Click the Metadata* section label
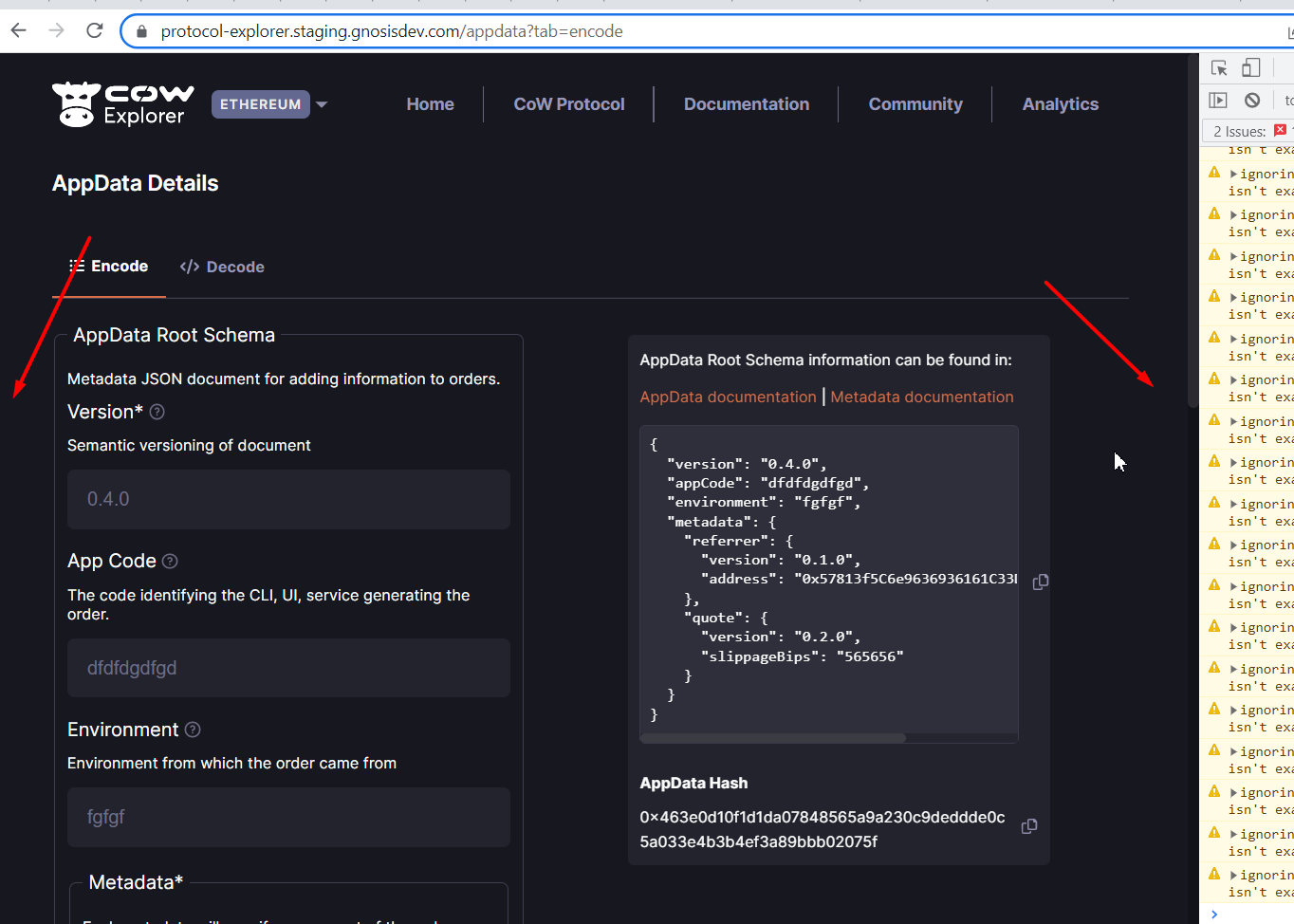This screenshot has height=924, width=1294. (136, 882)
